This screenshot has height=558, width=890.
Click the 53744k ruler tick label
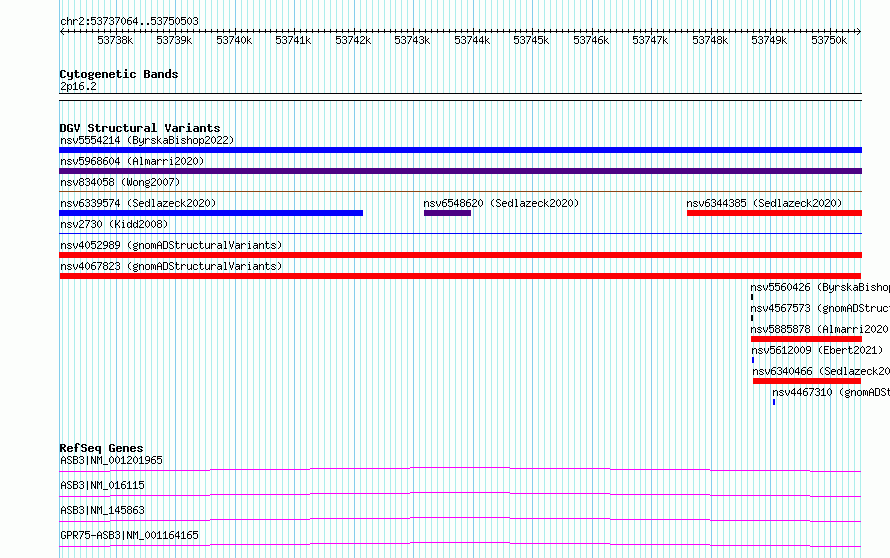tap(472, 40)
